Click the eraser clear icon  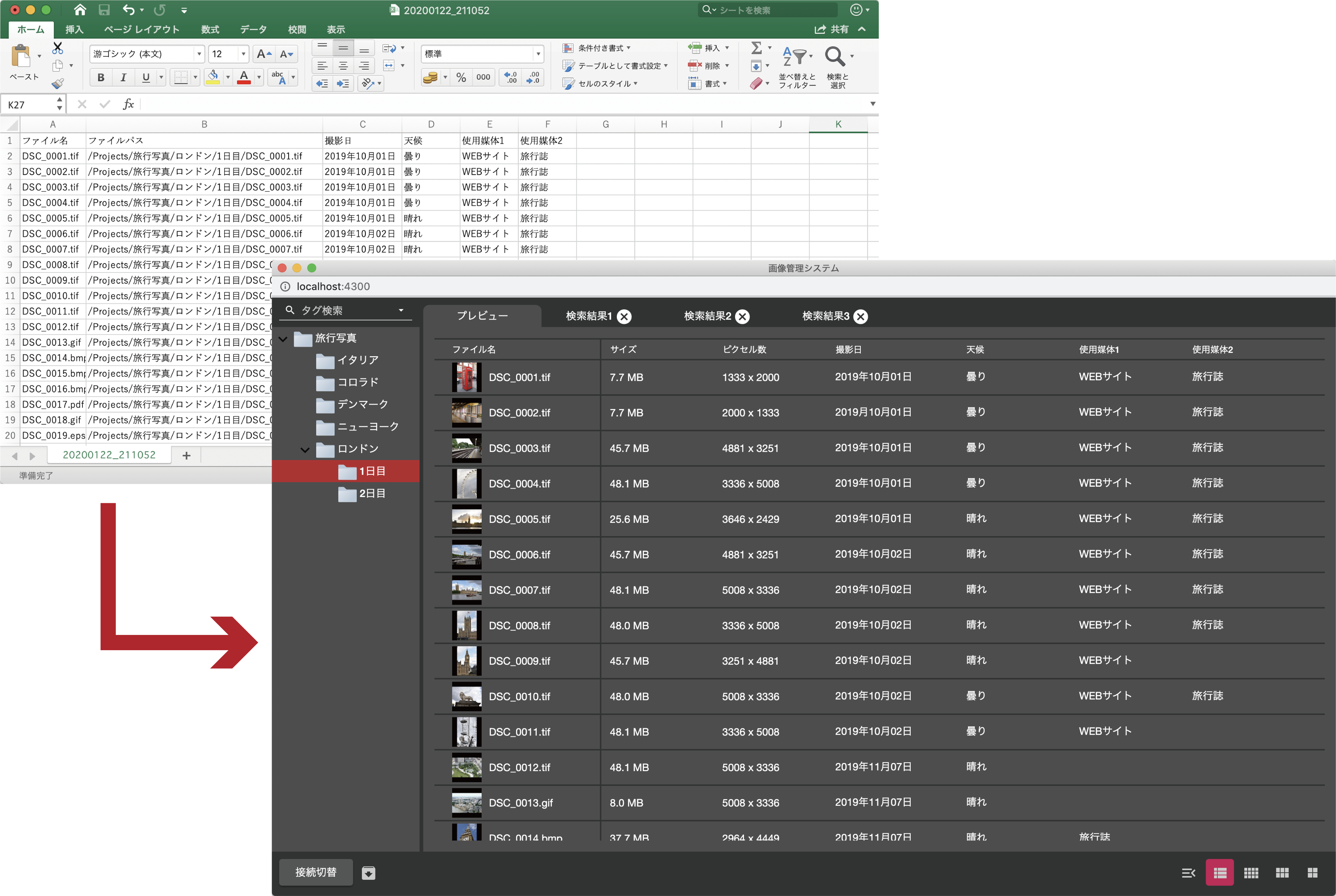756,84
